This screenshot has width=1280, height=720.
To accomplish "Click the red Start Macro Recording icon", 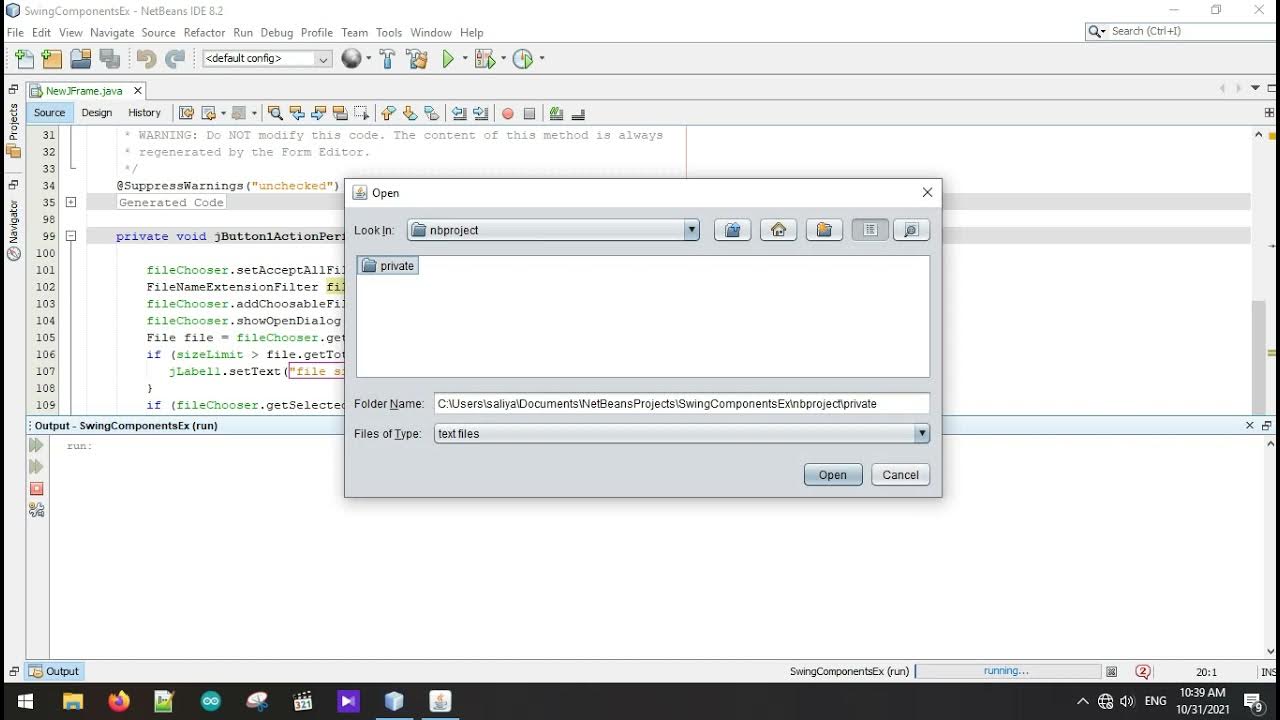I will coord(508,113).
